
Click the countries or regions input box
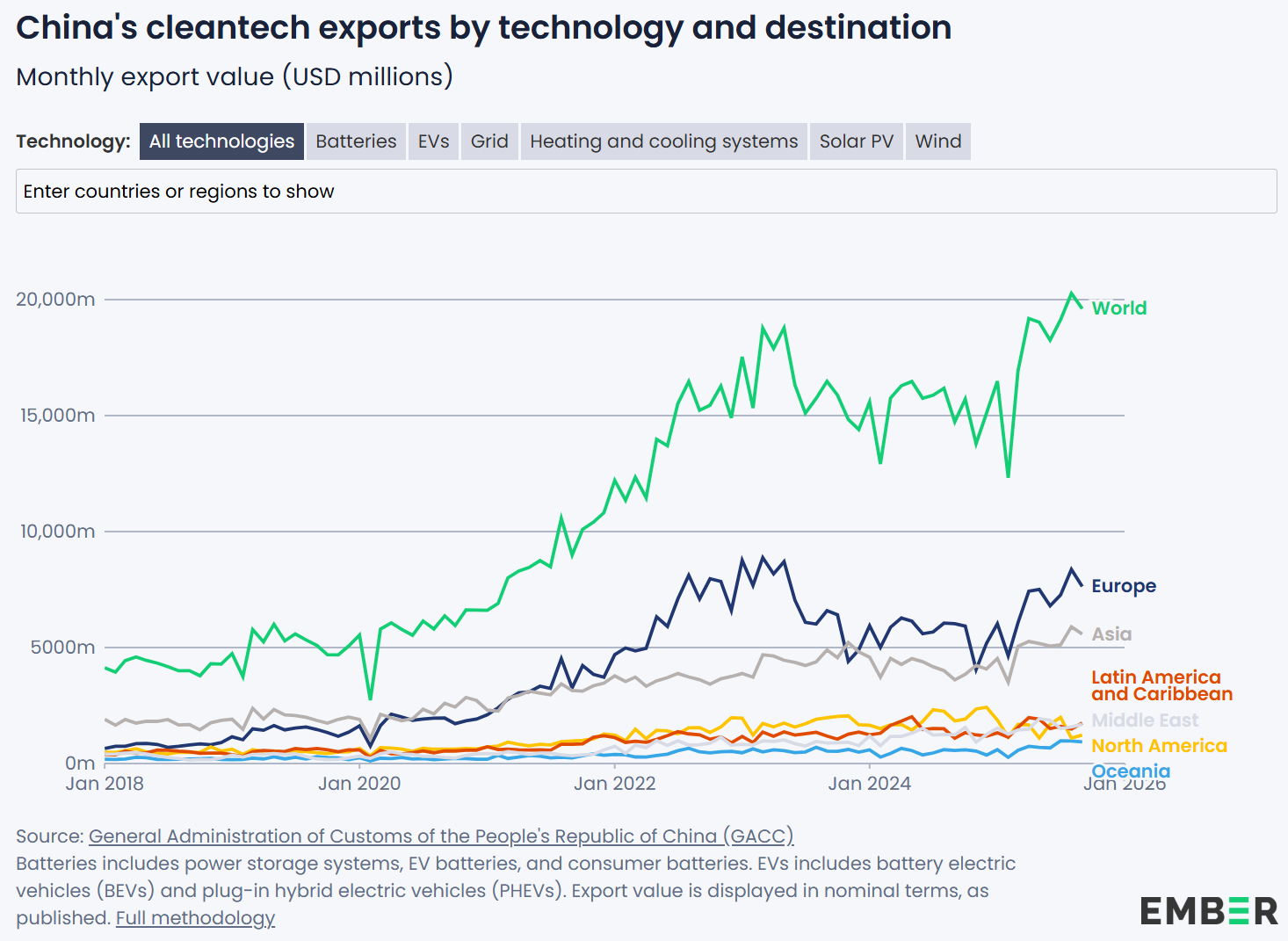[x=646, y=191]
